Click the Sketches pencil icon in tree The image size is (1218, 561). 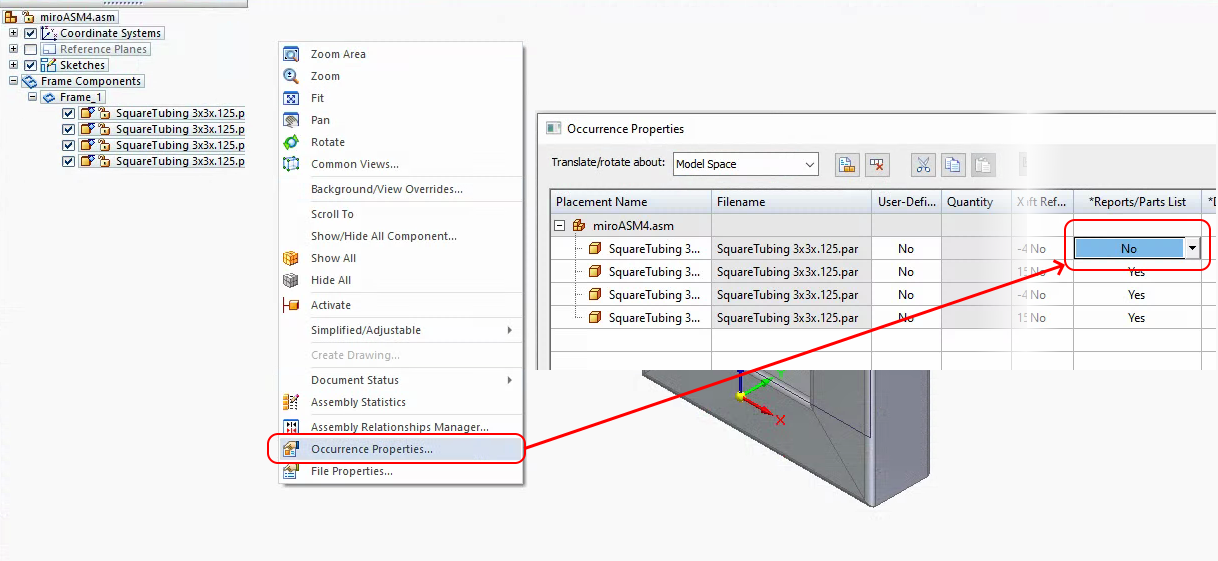pos(48,65)
